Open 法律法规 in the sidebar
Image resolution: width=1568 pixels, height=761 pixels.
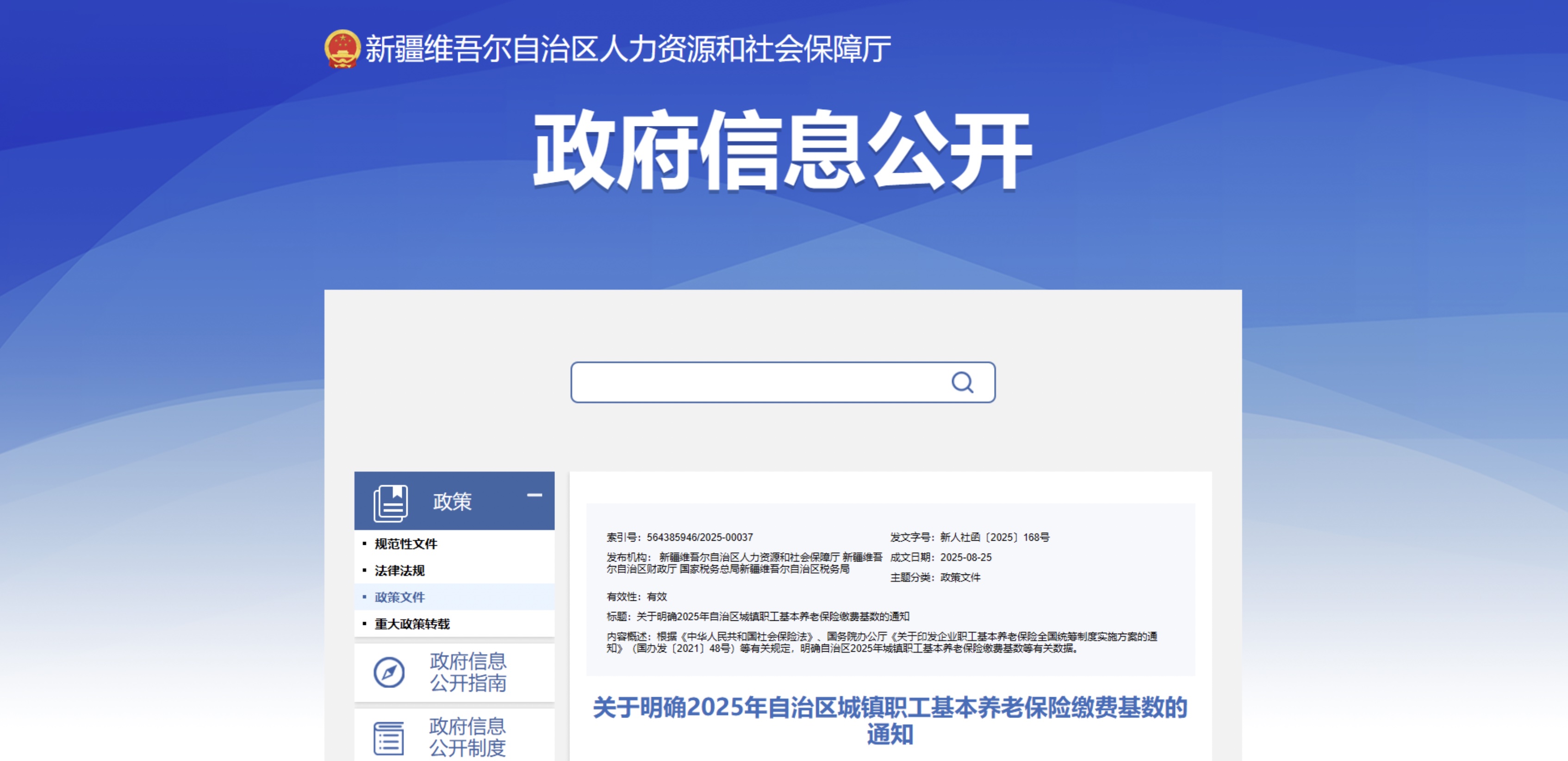399,570
